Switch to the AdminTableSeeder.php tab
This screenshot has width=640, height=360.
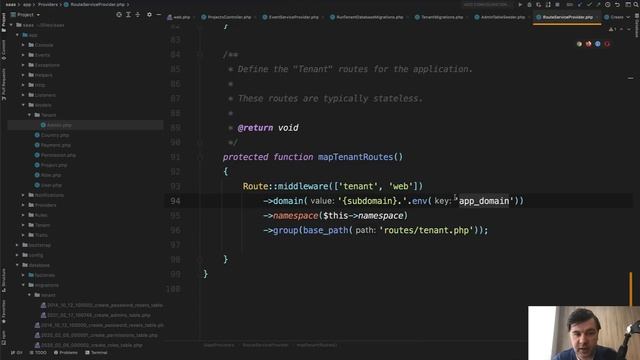[x=500, y=17]
